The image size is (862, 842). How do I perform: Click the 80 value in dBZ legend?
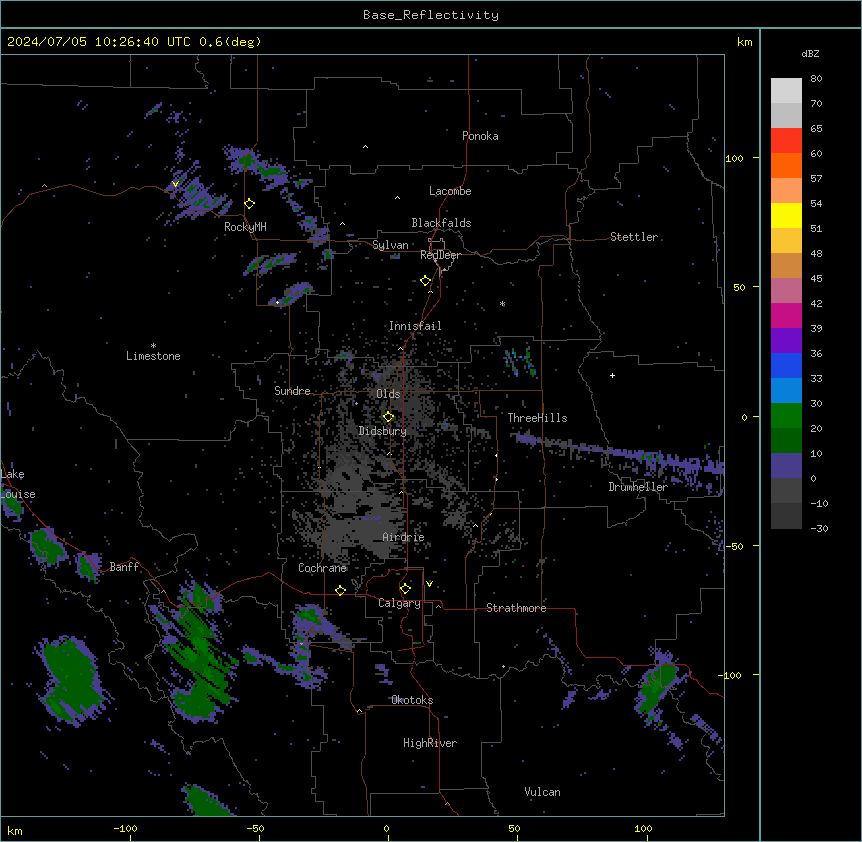[816, 79]
